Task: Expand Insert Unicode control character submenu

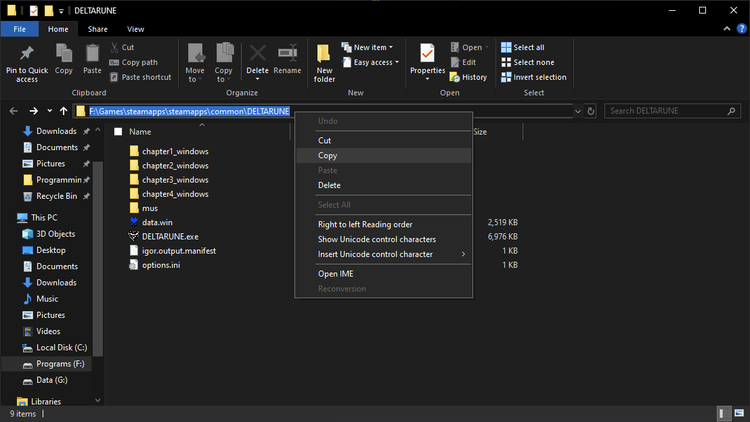Action: [384, 254]
